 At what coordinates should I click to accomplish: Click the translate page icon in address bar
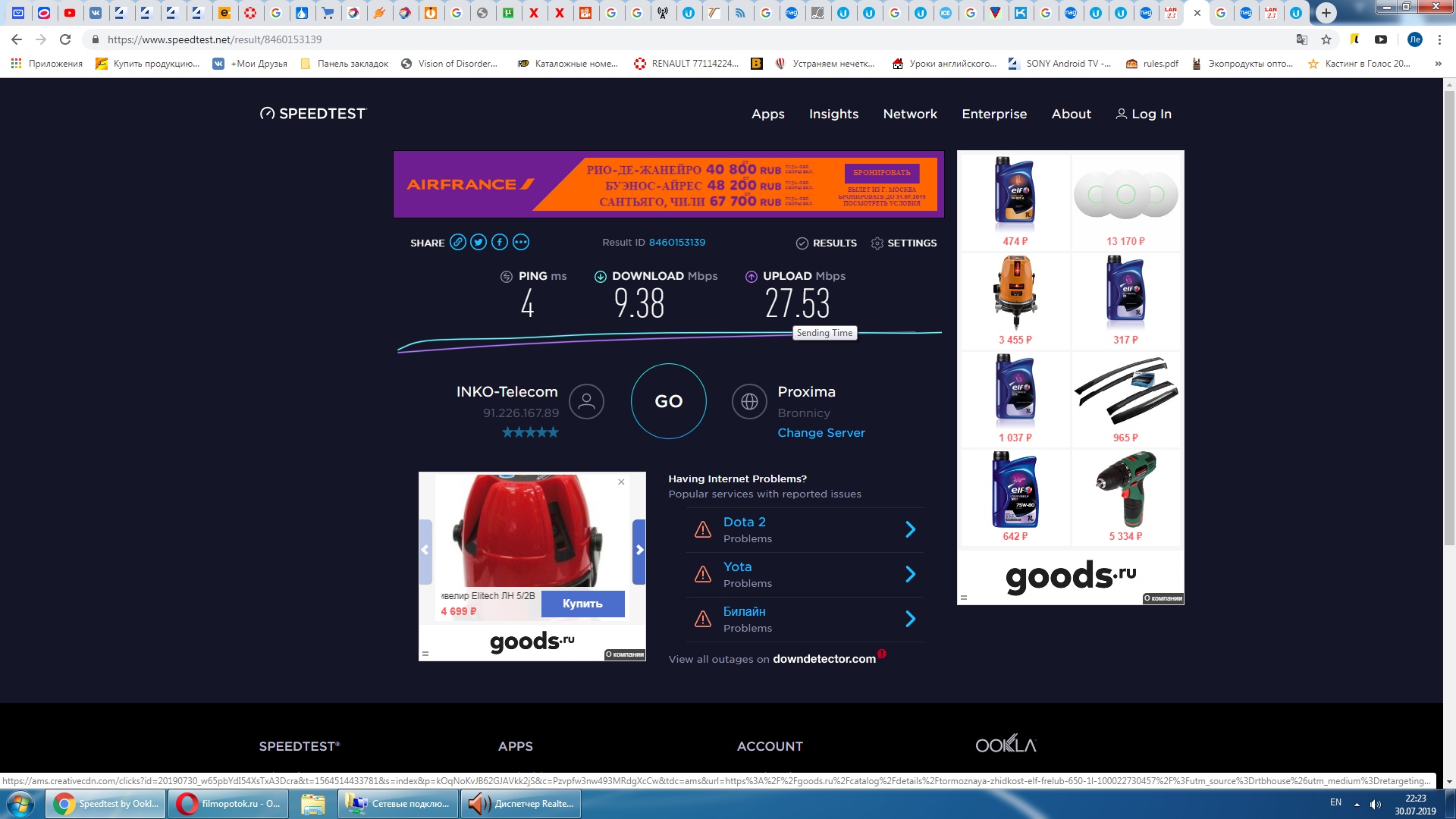tap(1301, 39)
